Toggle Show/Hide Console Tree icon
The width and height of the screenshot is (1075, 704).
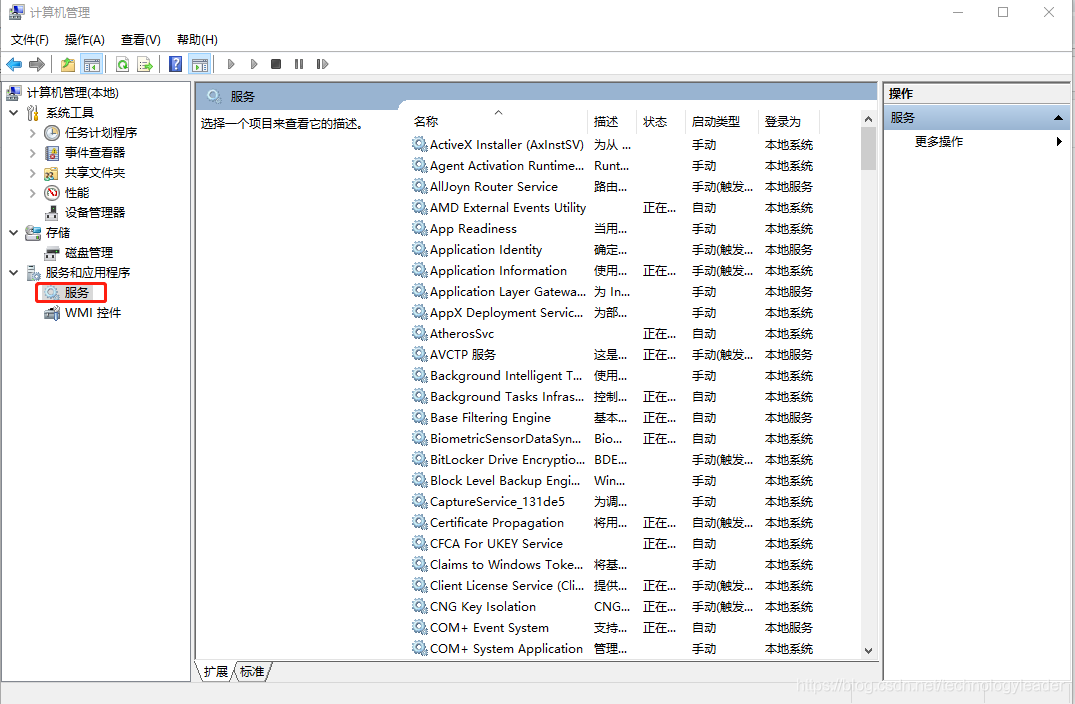click(91, 64)
